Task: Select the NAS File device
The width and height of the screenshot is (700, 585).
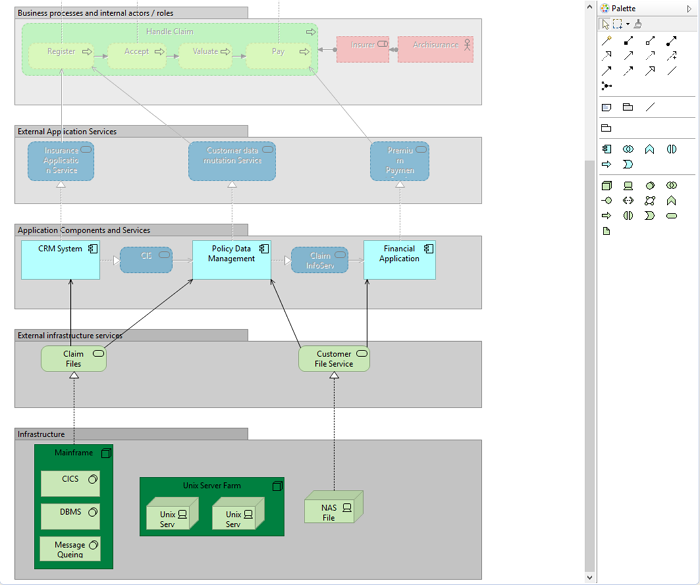Action: click(x=333, y=507)
